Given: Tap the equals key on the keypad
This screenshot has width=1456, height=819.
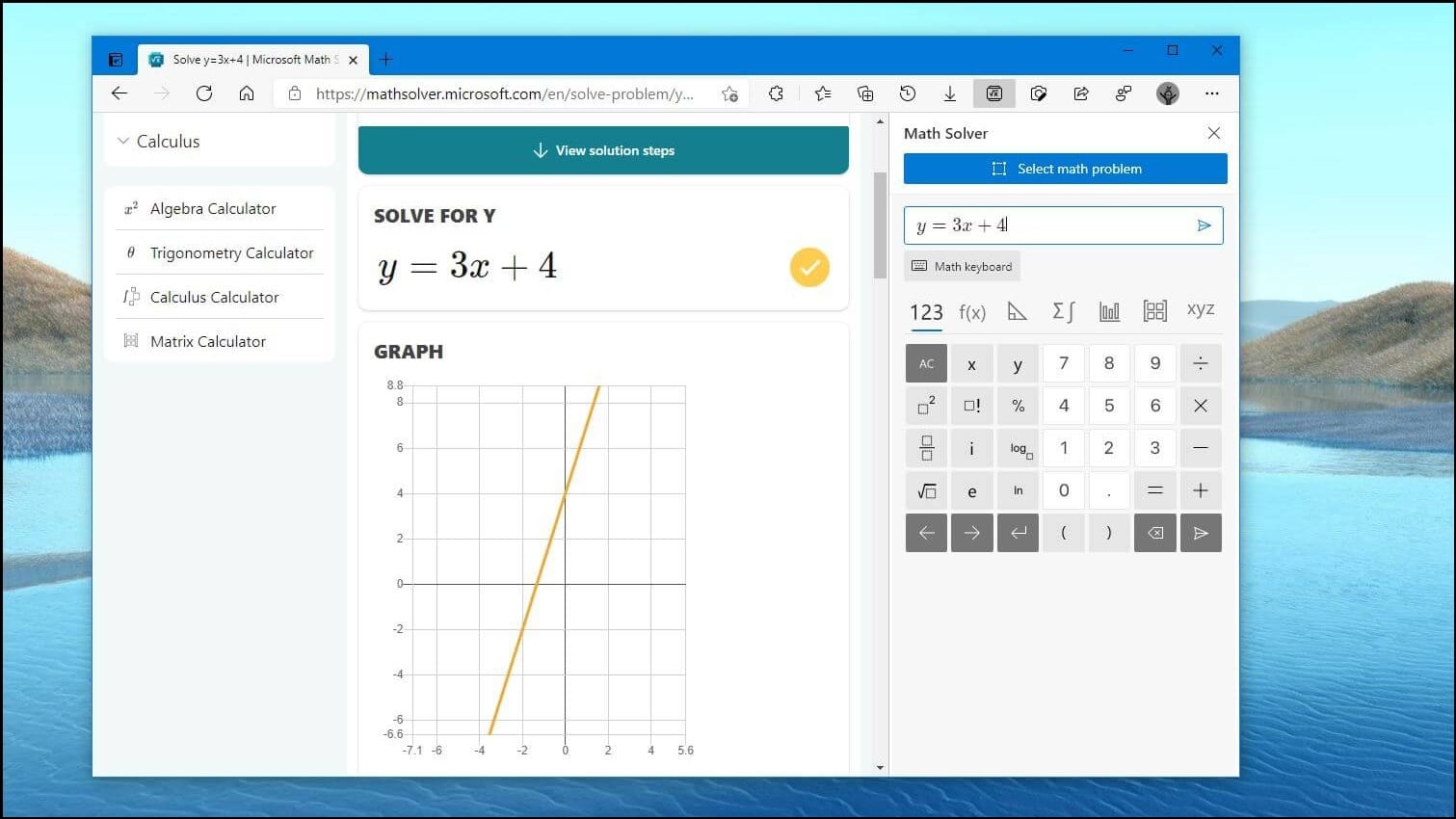Looking at the screenshot, I should pyautogui.click(x=1155, y=490).
